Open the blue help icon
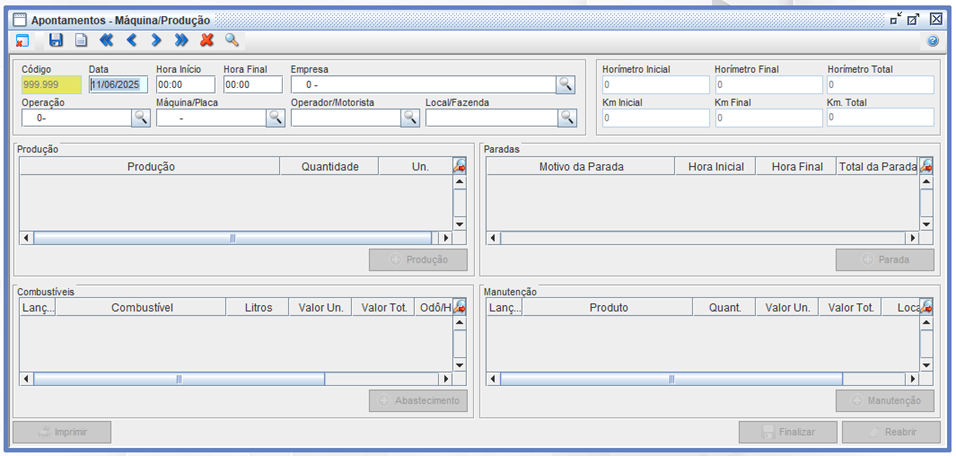Viewport: 956px width, 456px height. [x=932, y=41]
